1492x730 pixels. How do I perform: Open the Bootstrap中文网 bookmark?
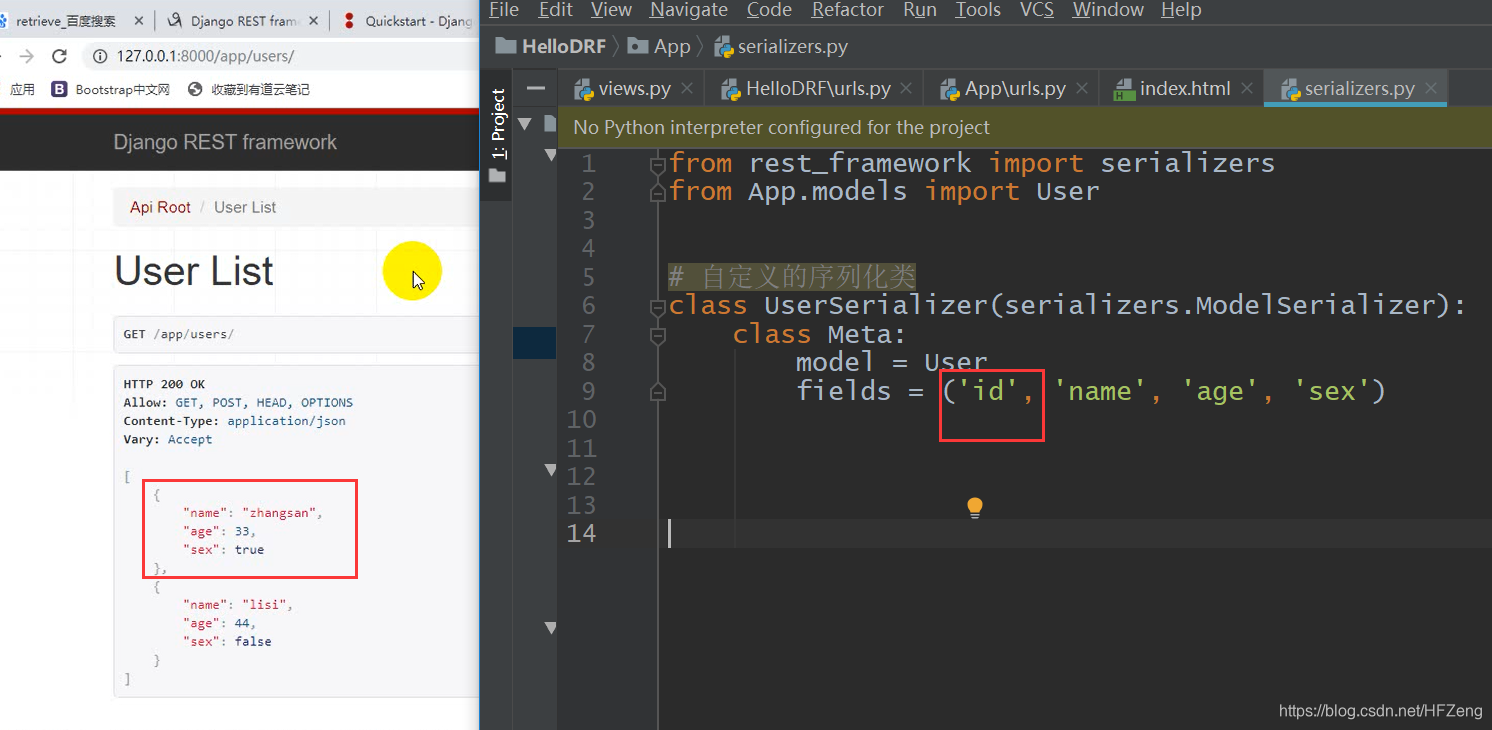111,89
